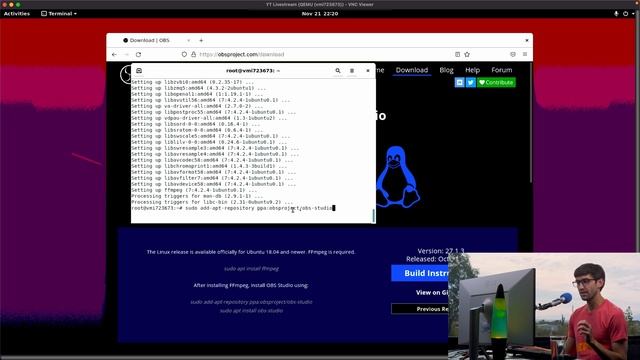This screenshot has height=360, width=640.
Task: Click 'The Linux release is available officially' text
Action: [251, 252]
